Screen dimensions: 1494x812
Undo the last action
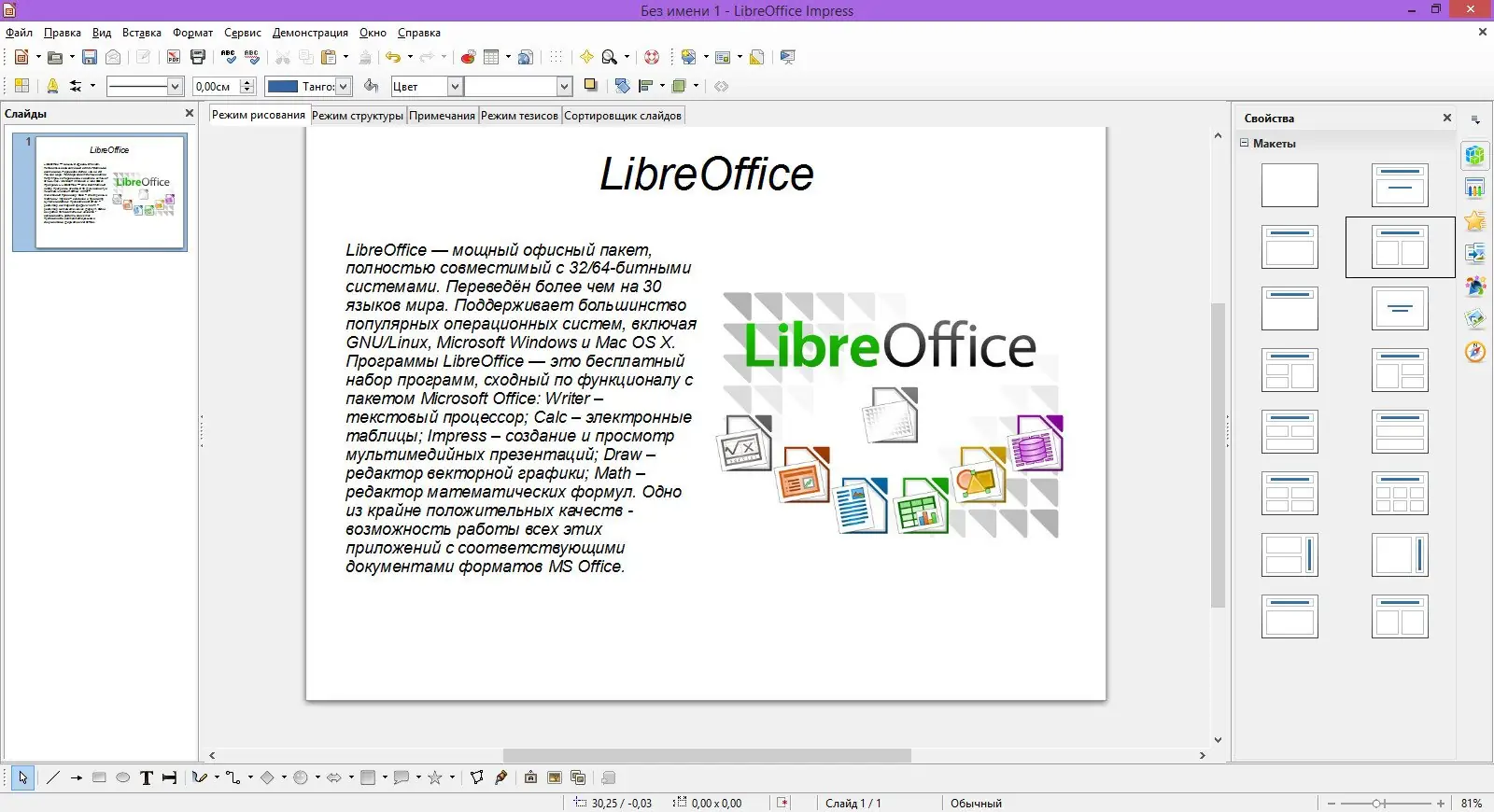393,57
